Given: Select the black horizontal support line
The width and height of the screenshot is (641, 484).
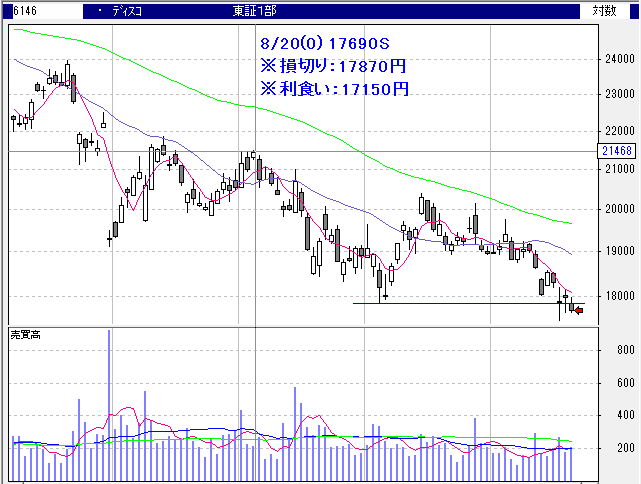Looking at the screenshot, I should 450,303.
